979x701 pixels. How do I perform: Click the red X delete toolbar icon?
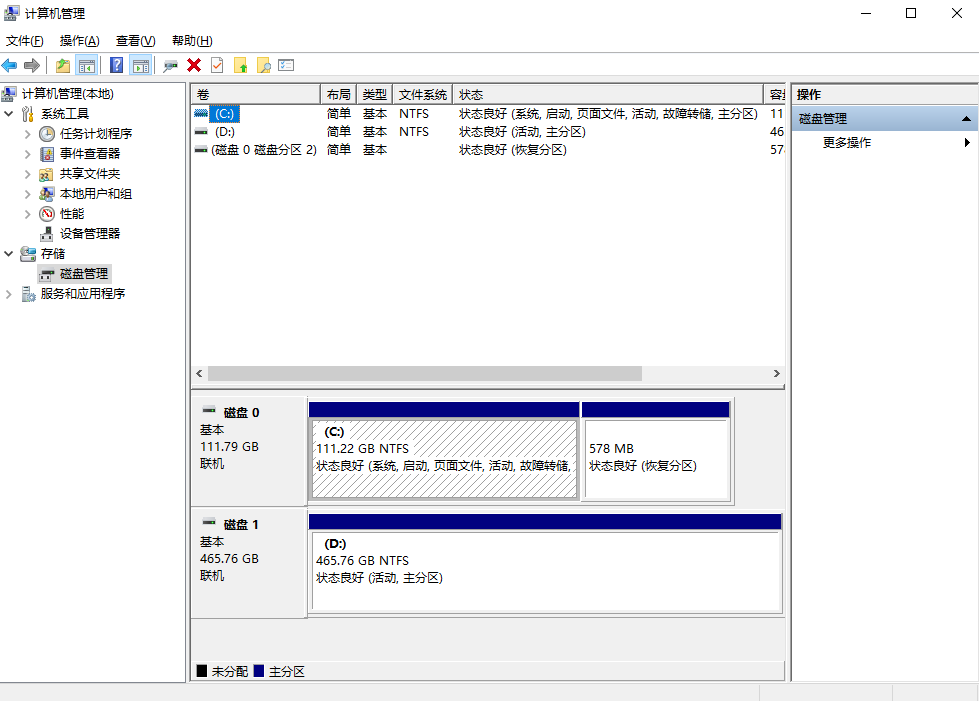click(x=194, y=66)
